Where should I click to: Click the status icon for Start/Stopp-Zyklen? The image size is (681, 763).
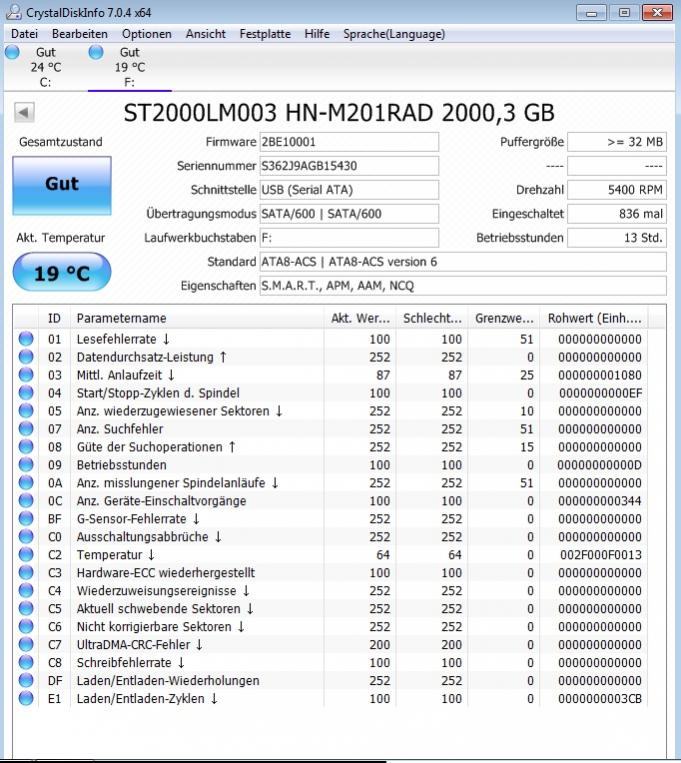click(26, 393)
